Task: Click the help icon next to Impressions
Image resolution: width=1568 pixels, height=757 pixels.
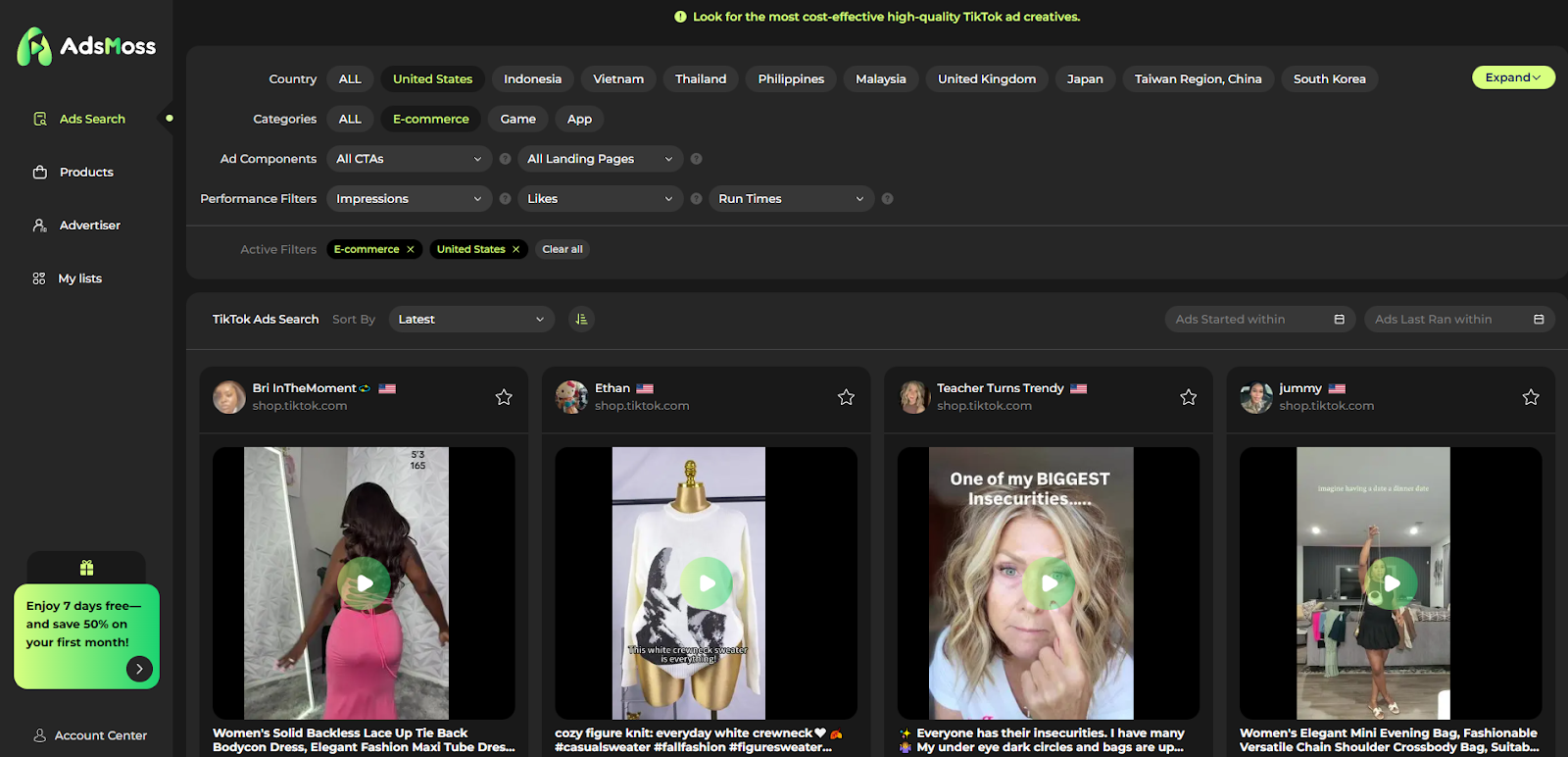Action: point(505,199)
